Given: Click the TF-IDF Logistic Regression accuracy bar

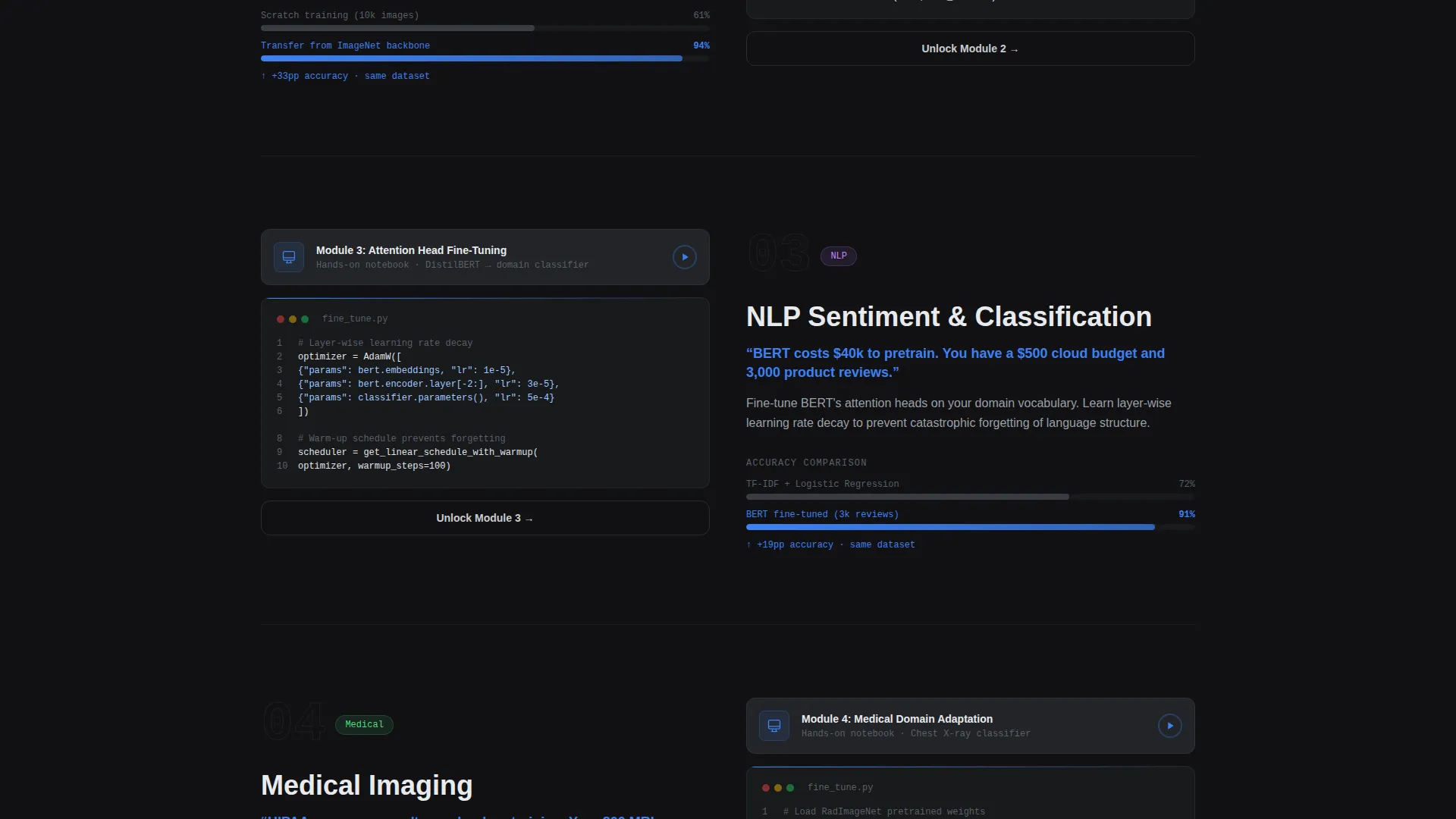Looking at the screenshot, I should [x=970, y=497].
